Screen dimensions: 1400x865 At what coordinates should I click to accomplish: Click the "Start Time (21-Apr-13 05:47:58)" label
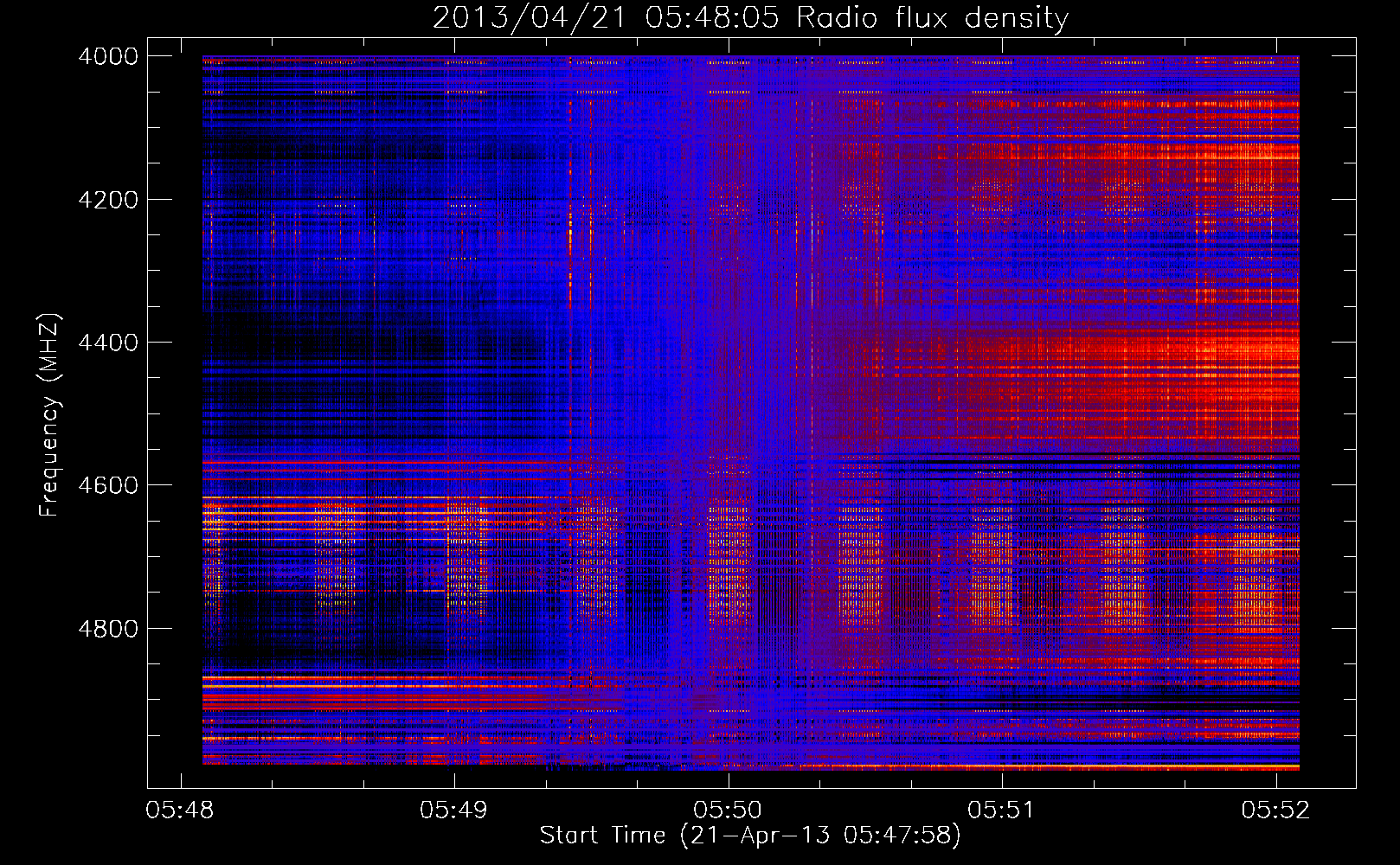tap(750, 836)
